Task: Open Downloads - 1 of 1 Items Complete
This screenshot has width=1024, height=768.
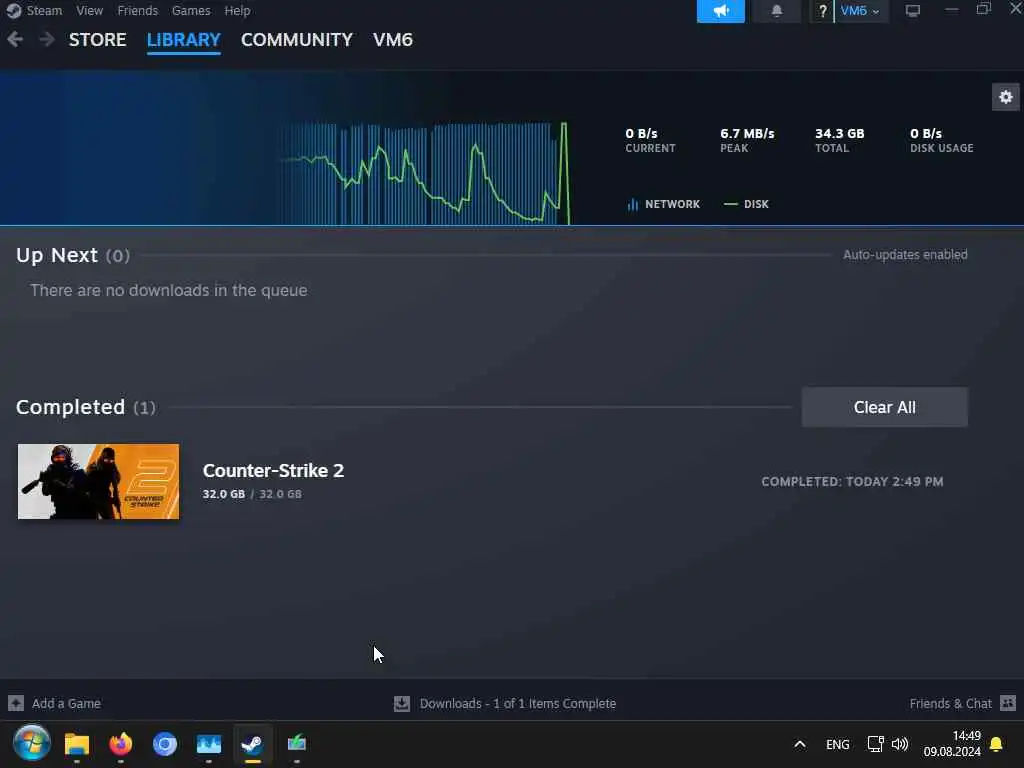Action: click(517, 703)
